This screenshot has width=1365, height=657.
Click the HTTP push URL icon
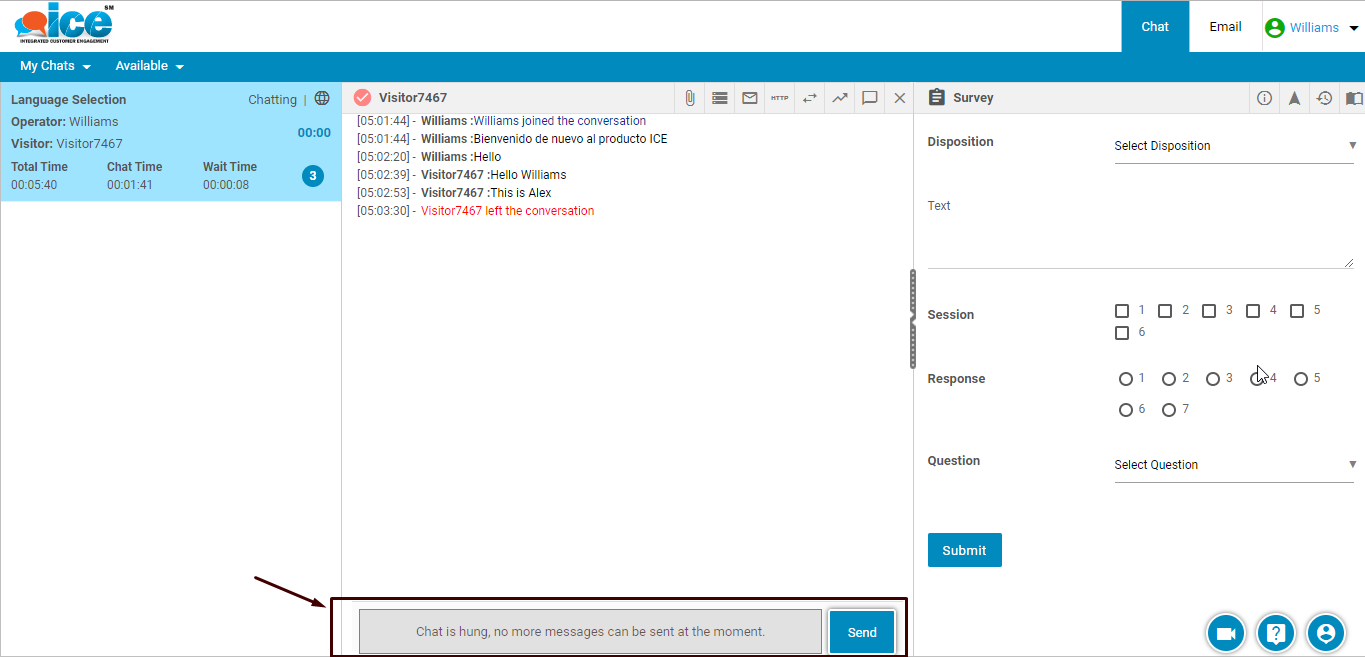tap(780, 98)
